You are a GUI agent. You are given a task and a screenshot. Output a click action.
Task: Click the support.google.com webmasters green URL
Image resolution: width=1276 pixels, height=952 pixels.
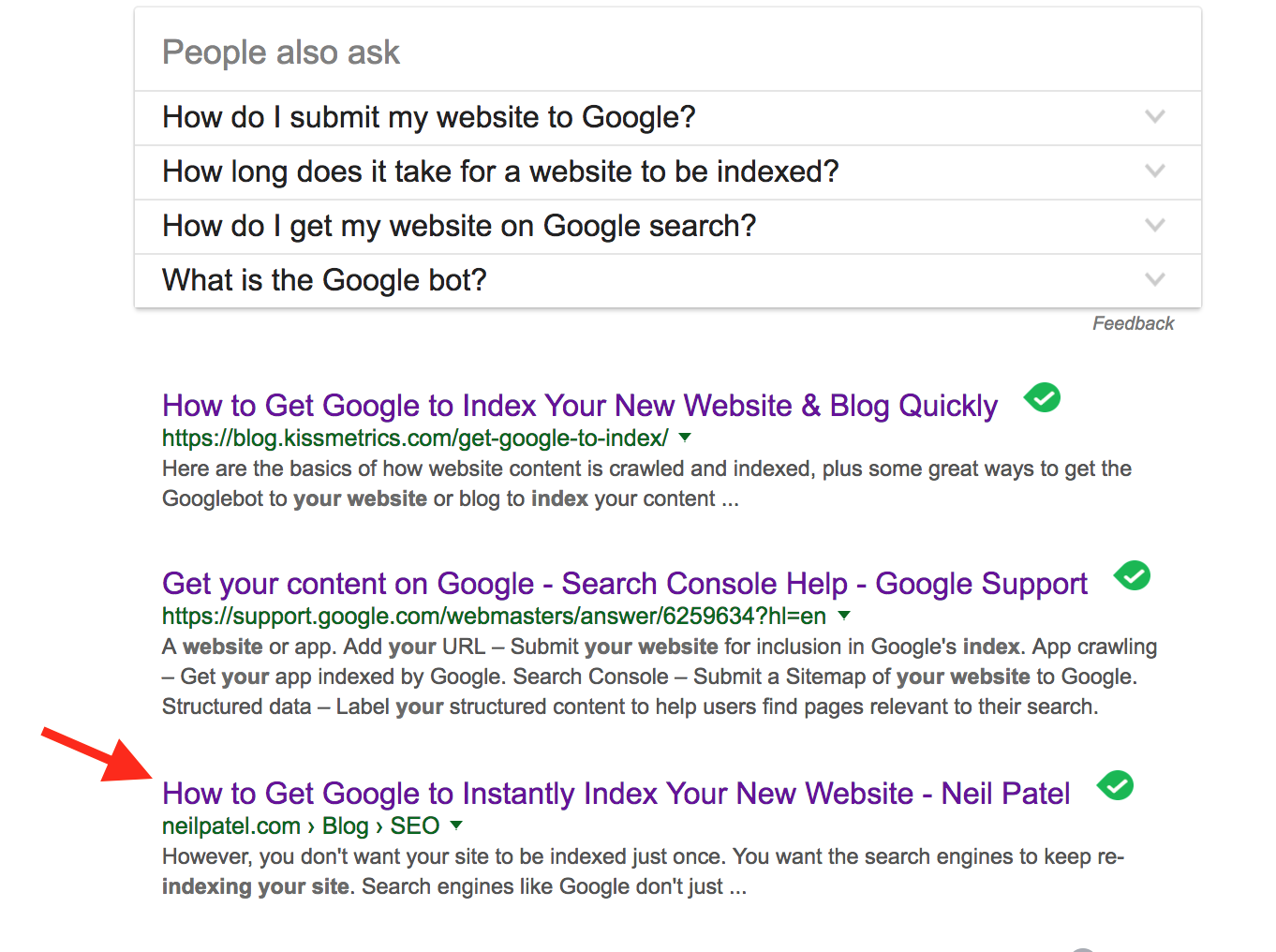pos(494,616)
